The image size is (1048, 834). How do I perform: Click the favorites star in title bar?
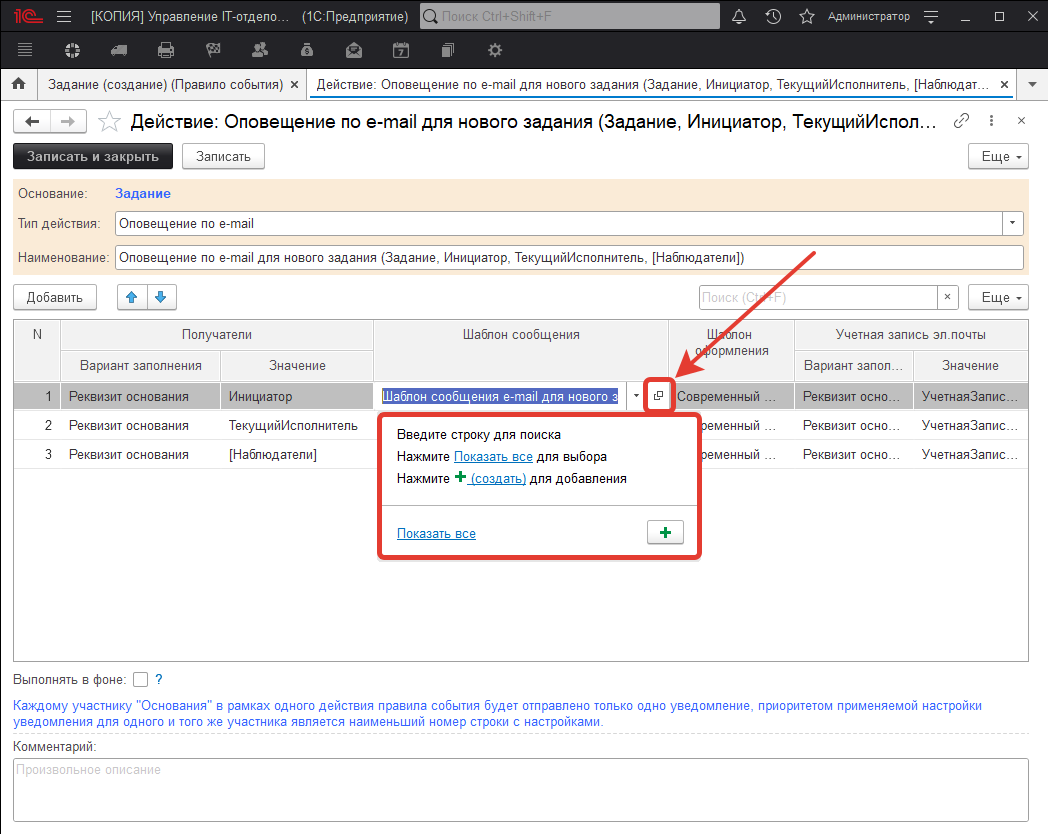(x=806, y=17)
